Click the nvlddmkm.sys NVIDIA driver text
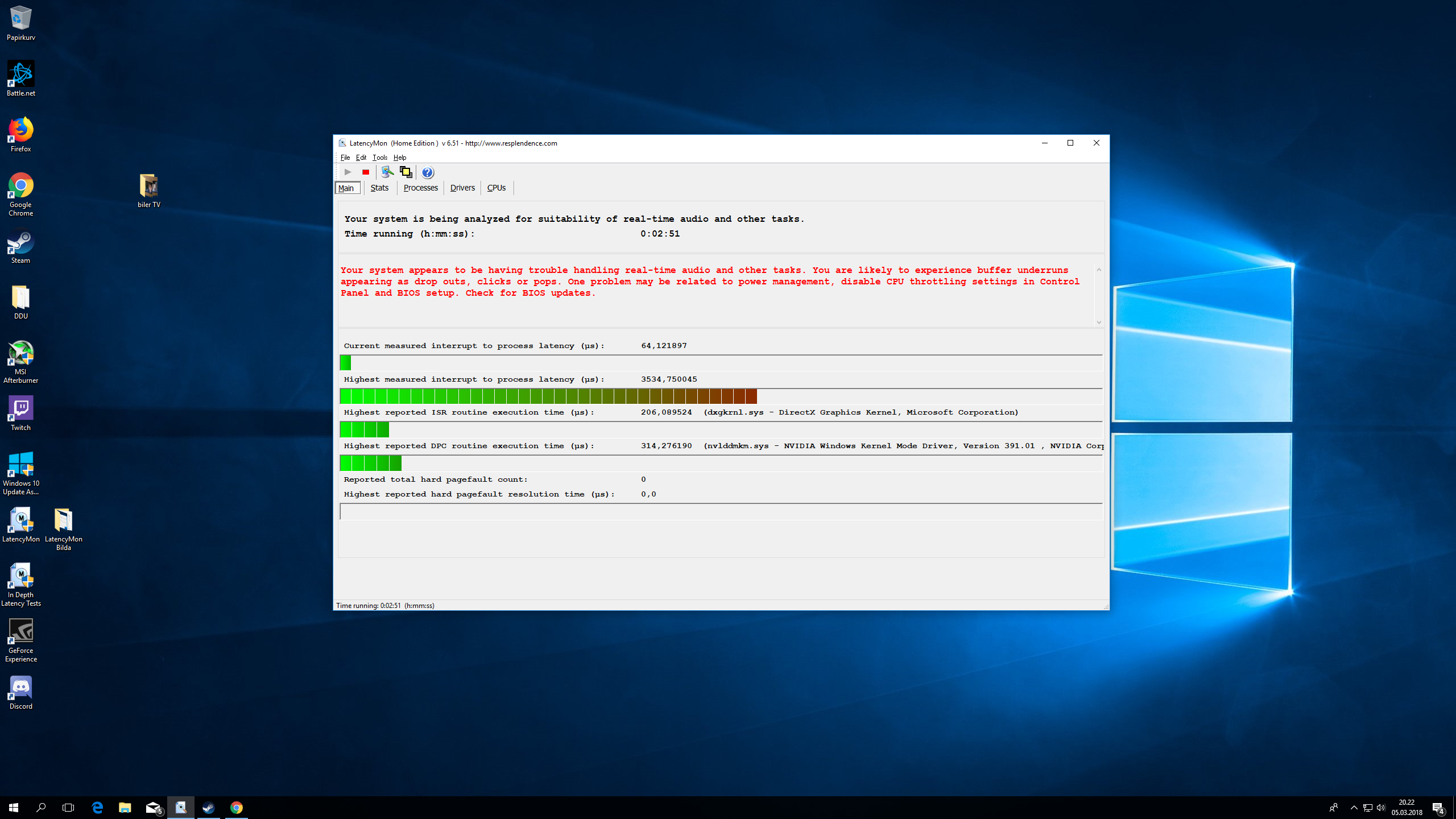The height and width of the screenshot is (819, 1456). [903, 446]
